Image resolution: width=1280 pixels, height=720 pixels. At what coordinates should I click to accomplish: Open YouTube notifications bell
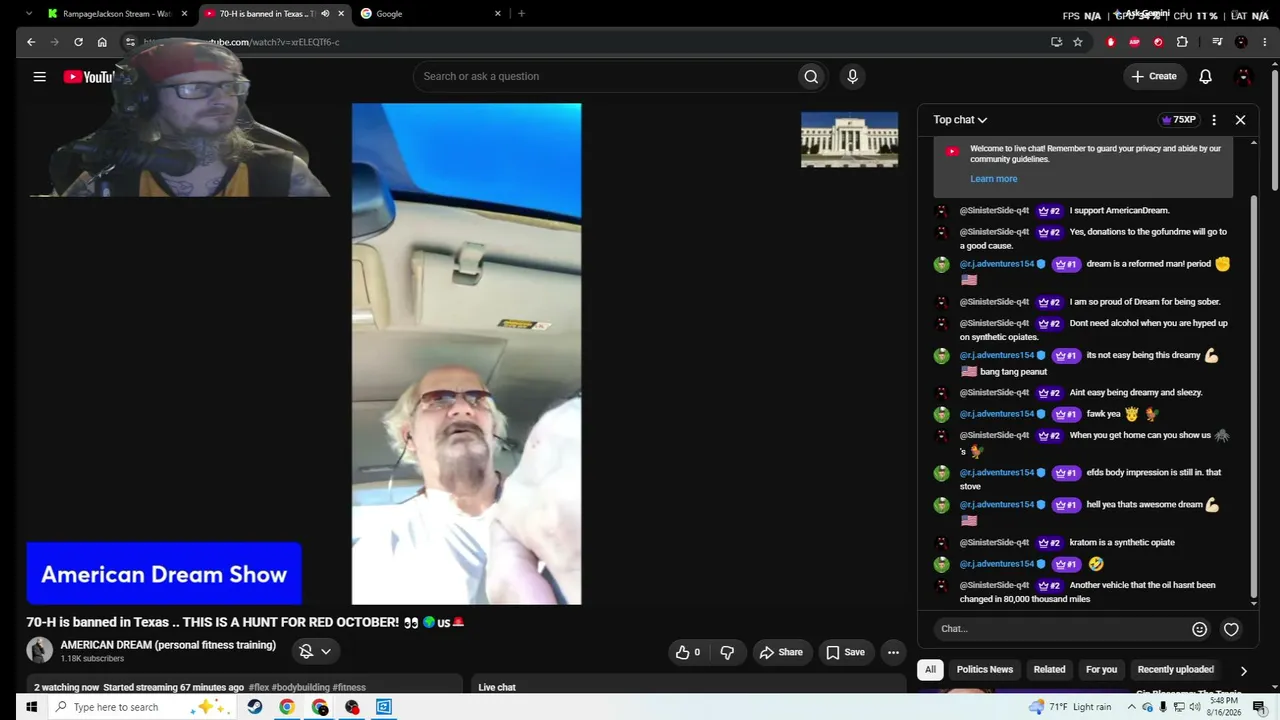pos(1205,76)
